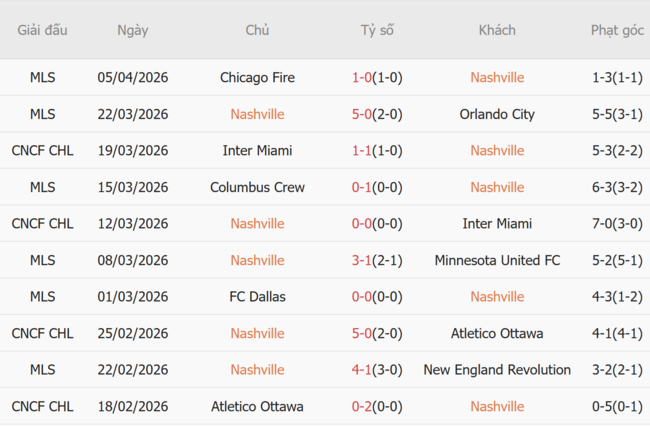Select the Columbus Crew team link

click(257, 187)
